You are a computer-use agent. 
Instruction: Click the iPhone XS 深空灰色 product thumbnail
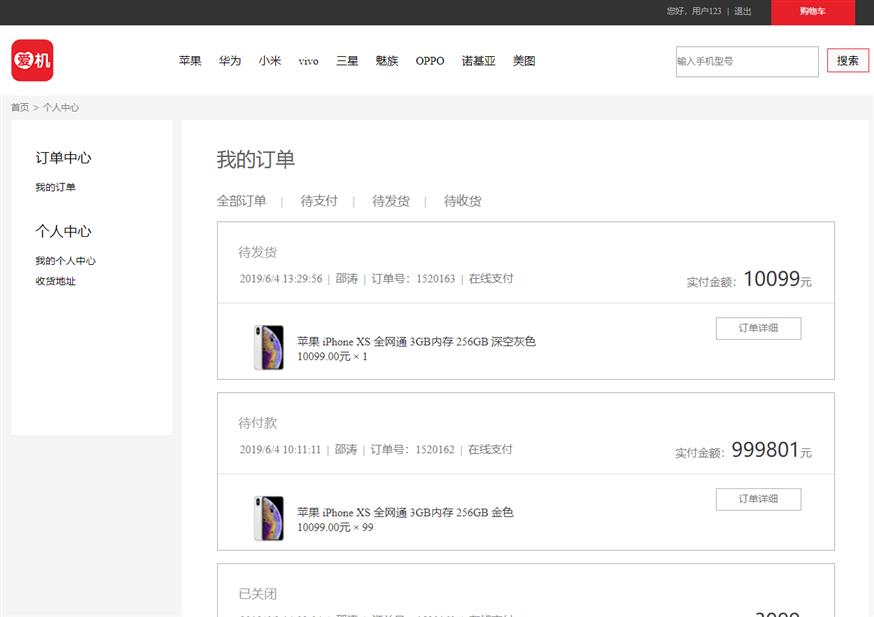tap(268, 347)
